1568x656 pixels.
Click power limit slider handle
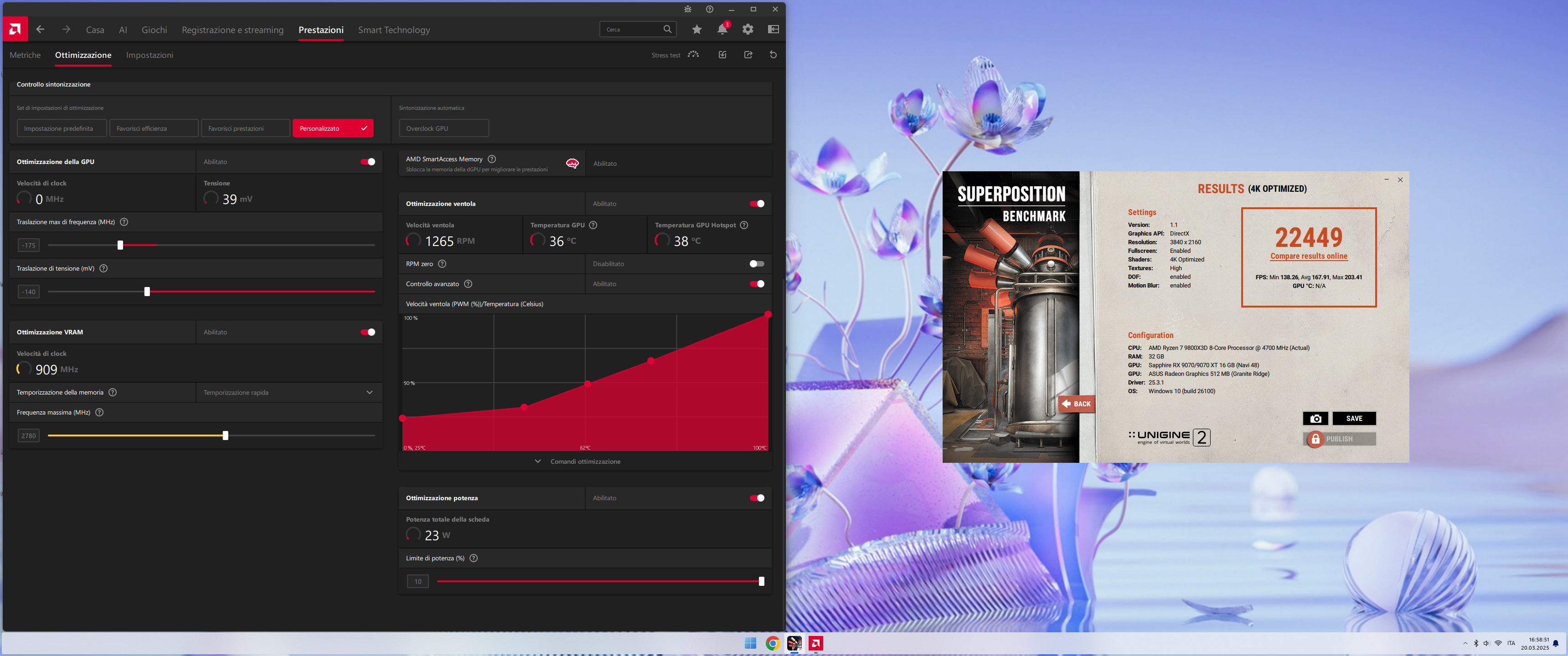coord(762,582)
